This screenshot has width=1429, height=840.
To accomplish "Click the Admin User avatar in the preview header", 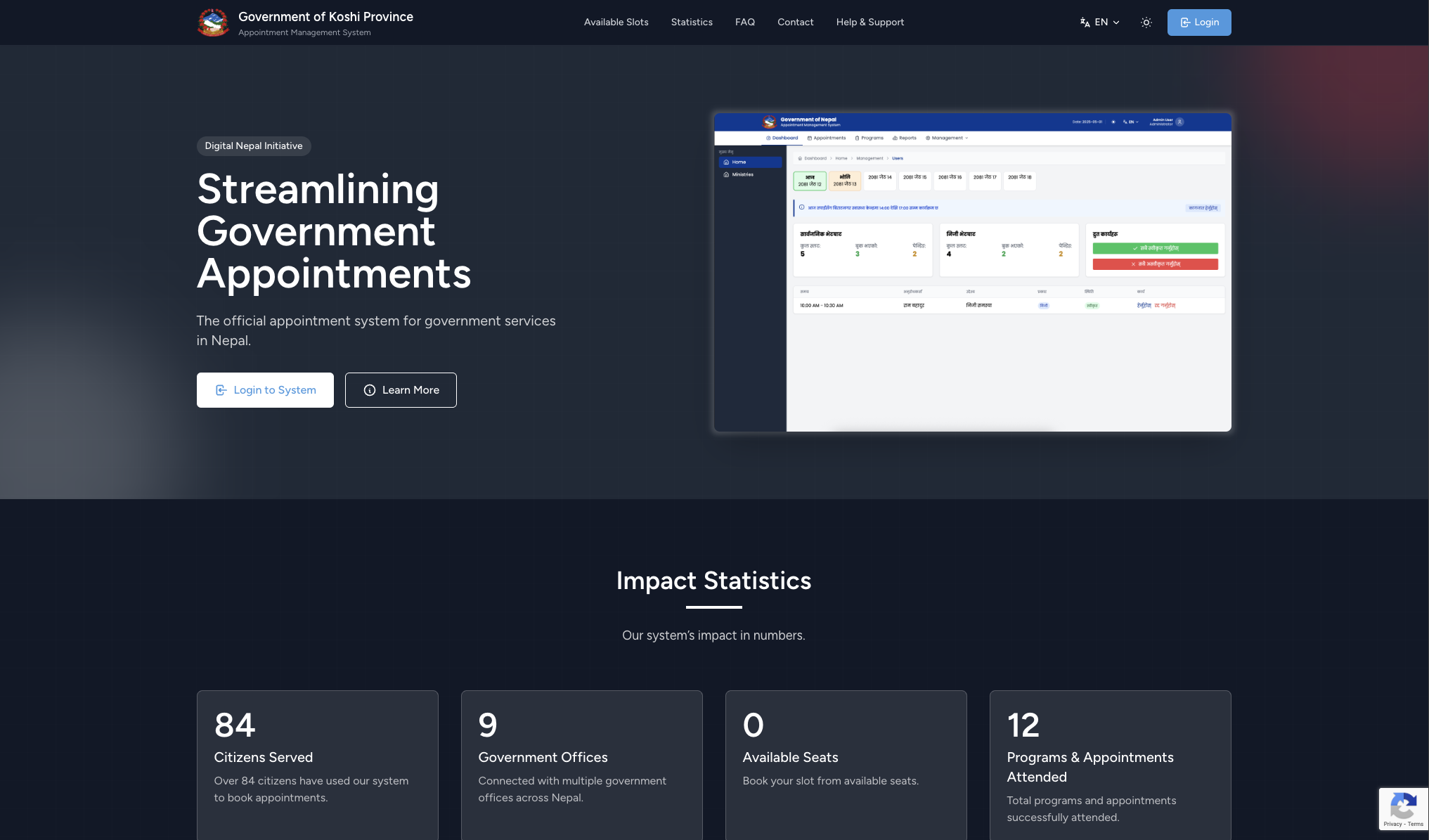I will 1179,122.
